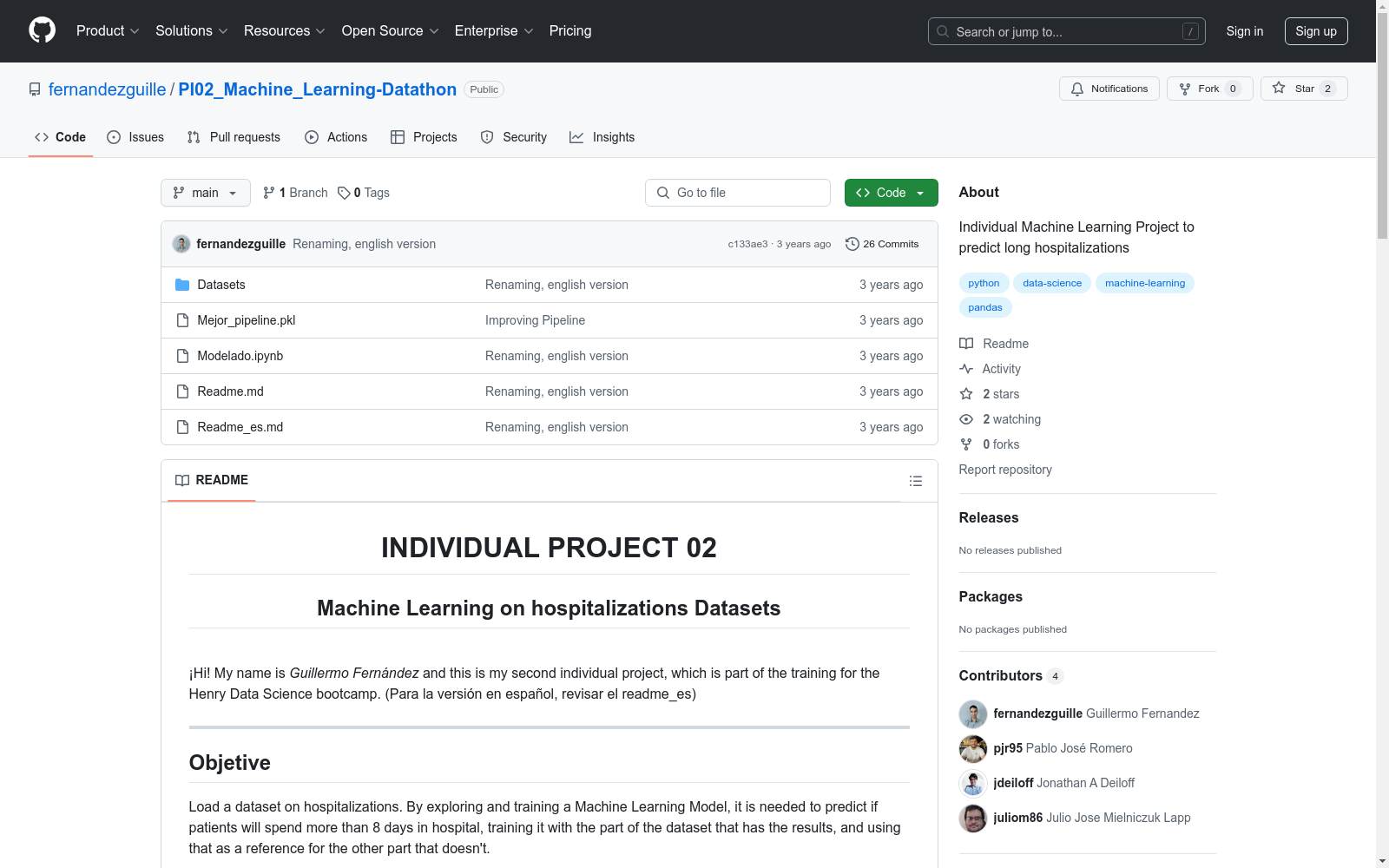Viewport: 1389px width, 868px height.
Task: Click the Sign in link
Action: pos(1245,31)
